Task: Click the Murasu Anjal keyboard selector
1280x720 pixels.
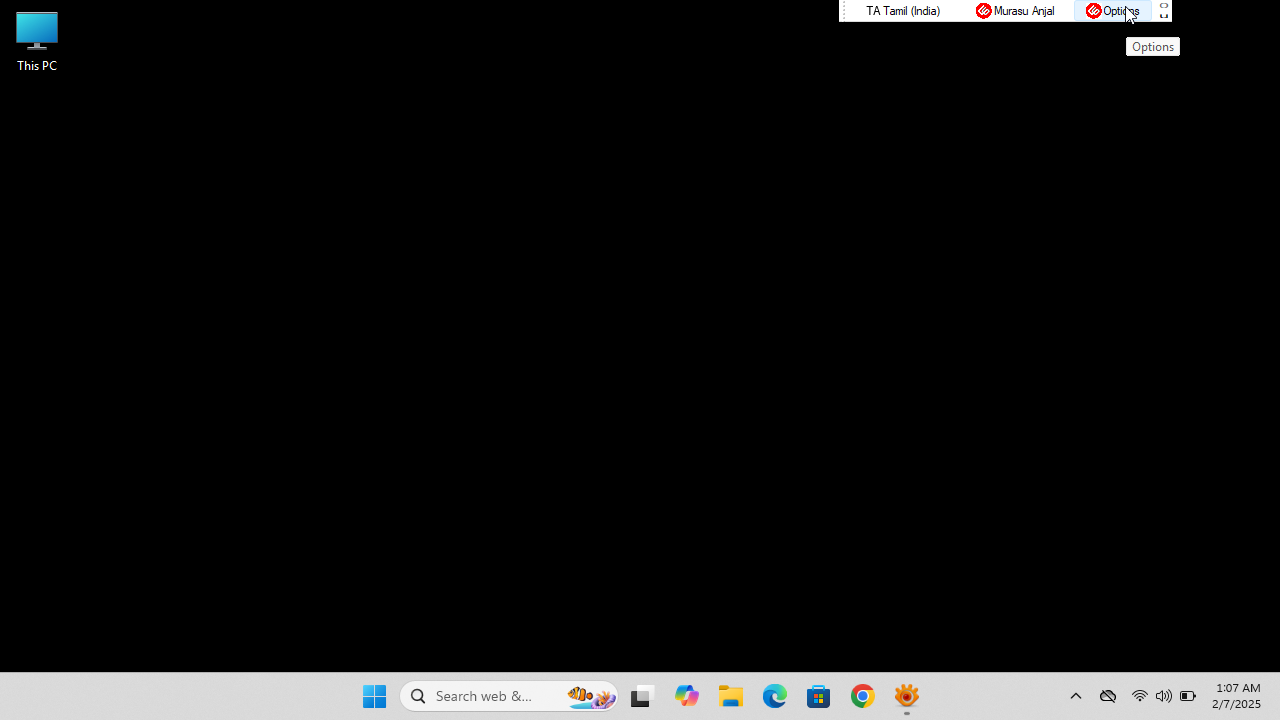Action: (x=1015, y=11)
